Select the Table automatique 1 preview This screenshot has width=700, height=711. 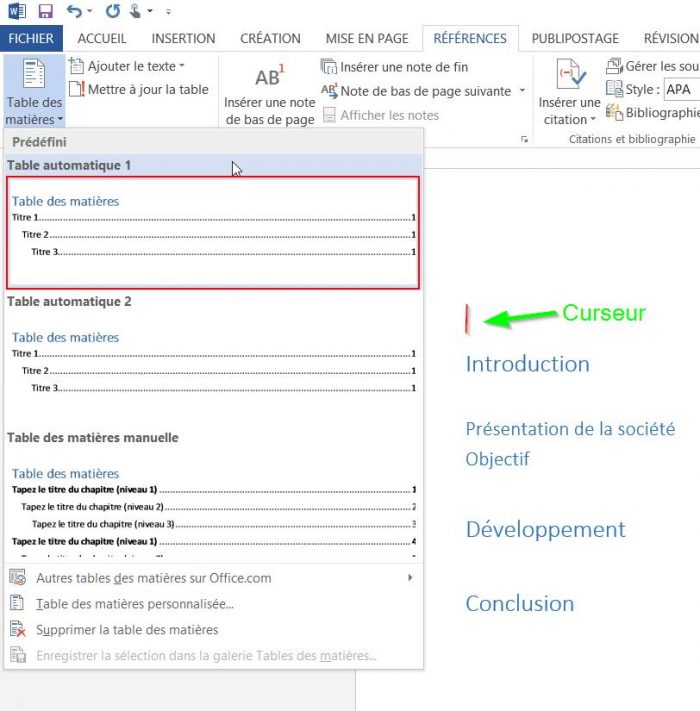tap(213, 233)
